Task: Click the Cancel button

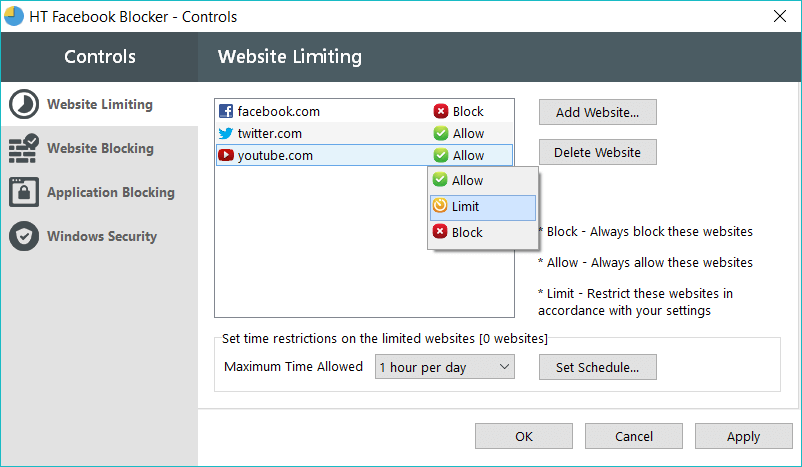Action: tap(634, 436)
